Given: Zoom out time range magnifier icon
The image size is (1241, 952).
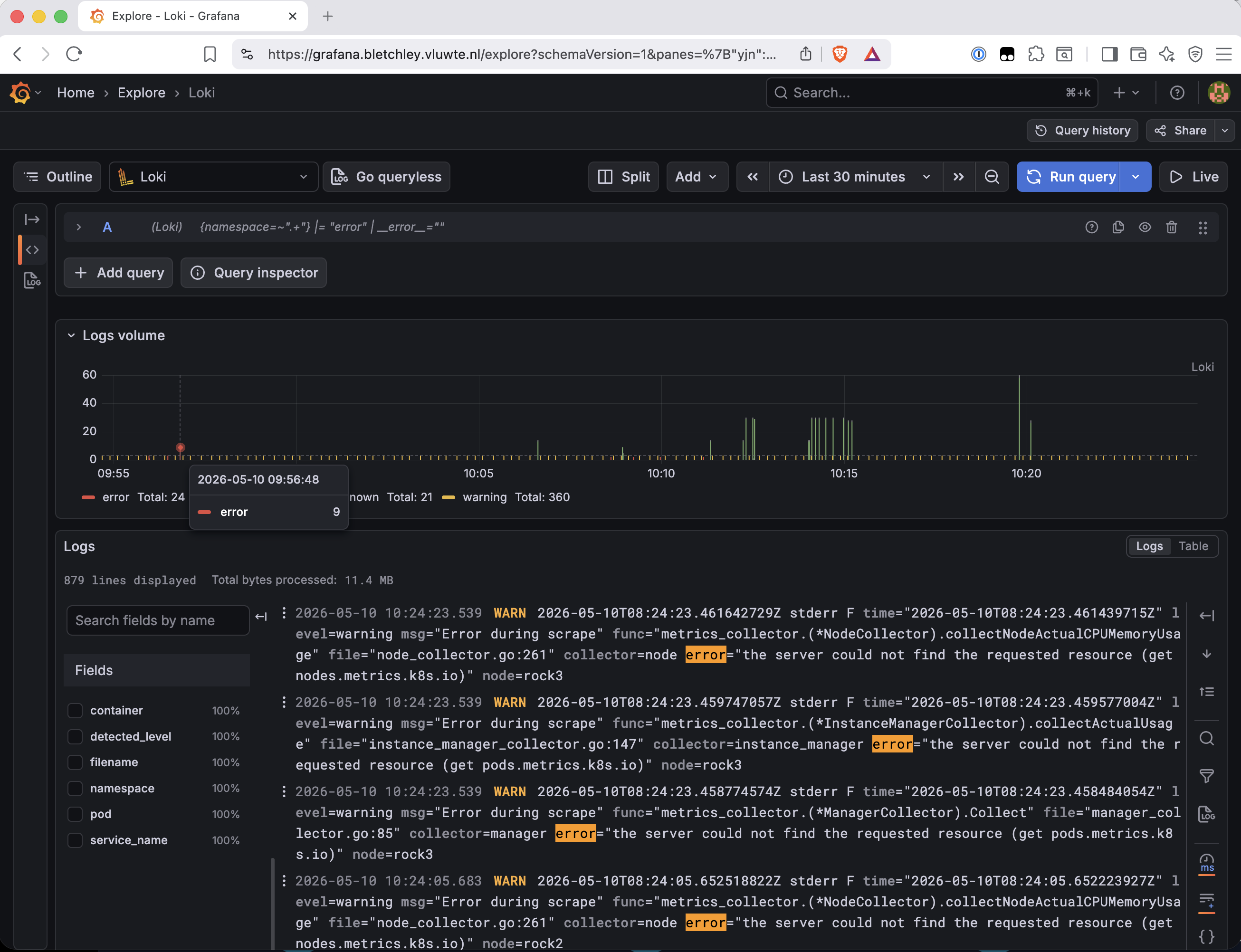Looking at the screenshot, I should tap(992, 177).
